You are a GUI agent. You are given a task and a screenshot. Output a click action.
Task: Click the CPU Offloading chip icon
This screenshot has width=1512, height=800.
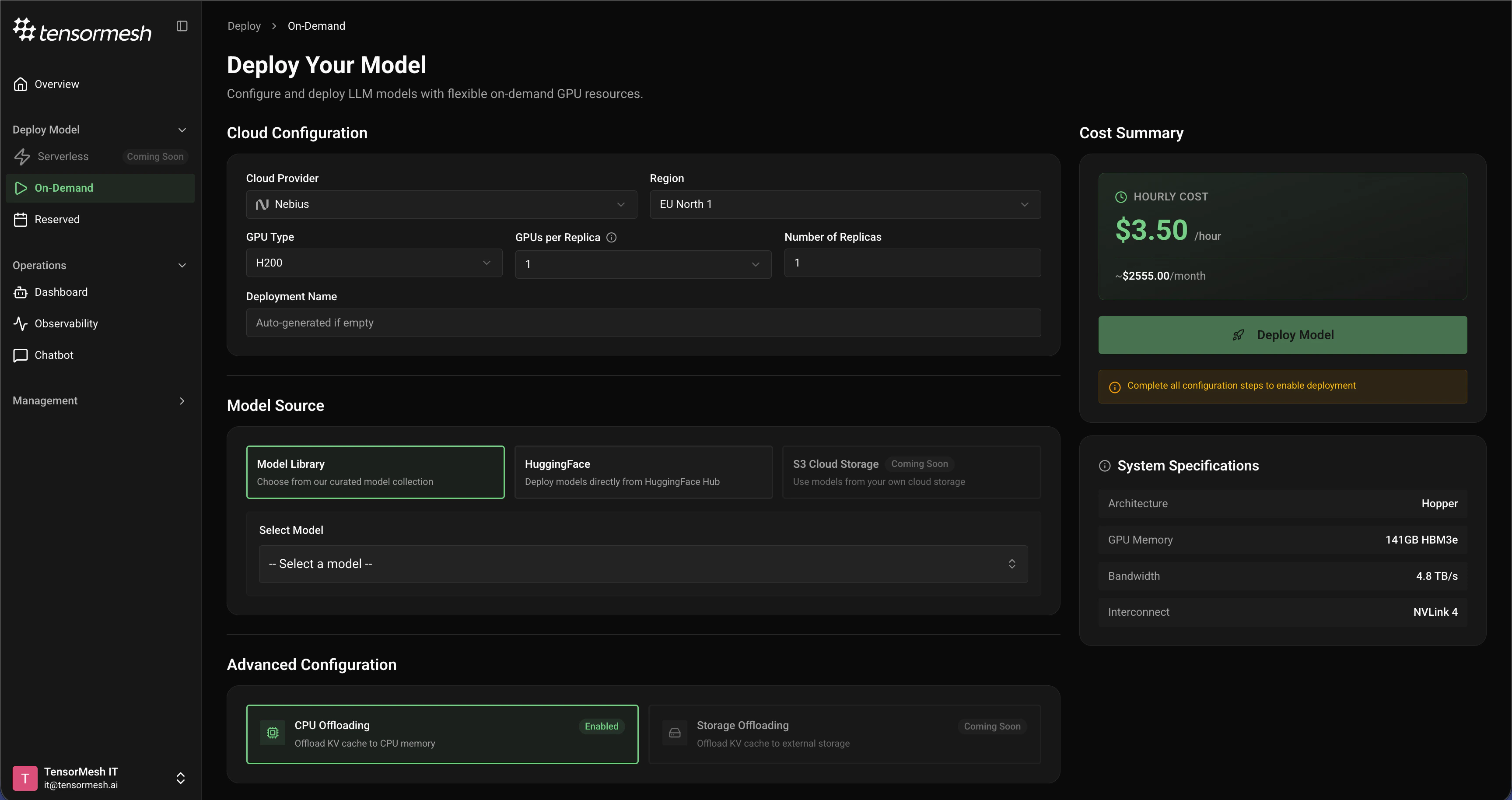(x=273, y=733)
